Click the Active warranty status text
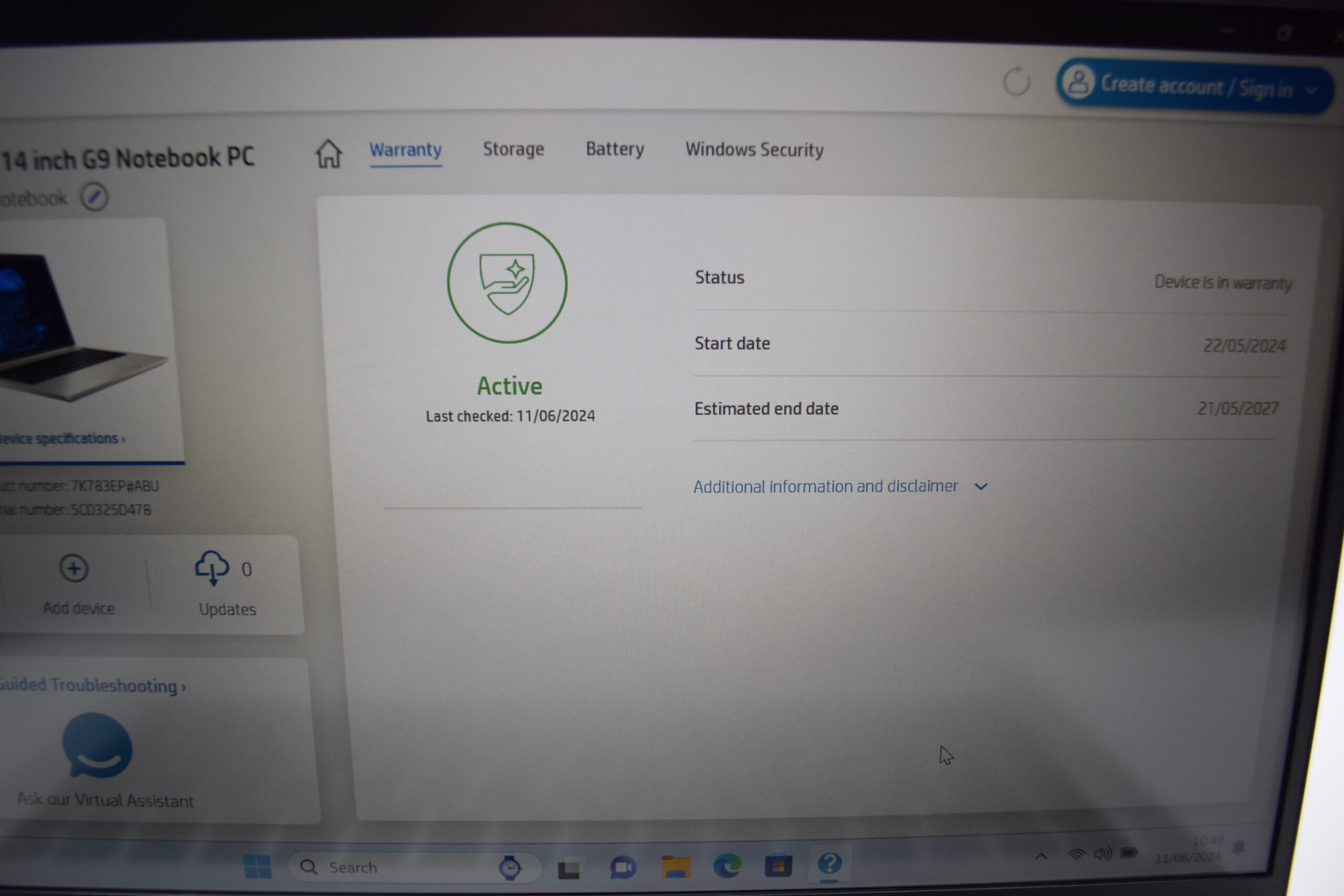The image size is (1344, 896). tap(509, 386)
